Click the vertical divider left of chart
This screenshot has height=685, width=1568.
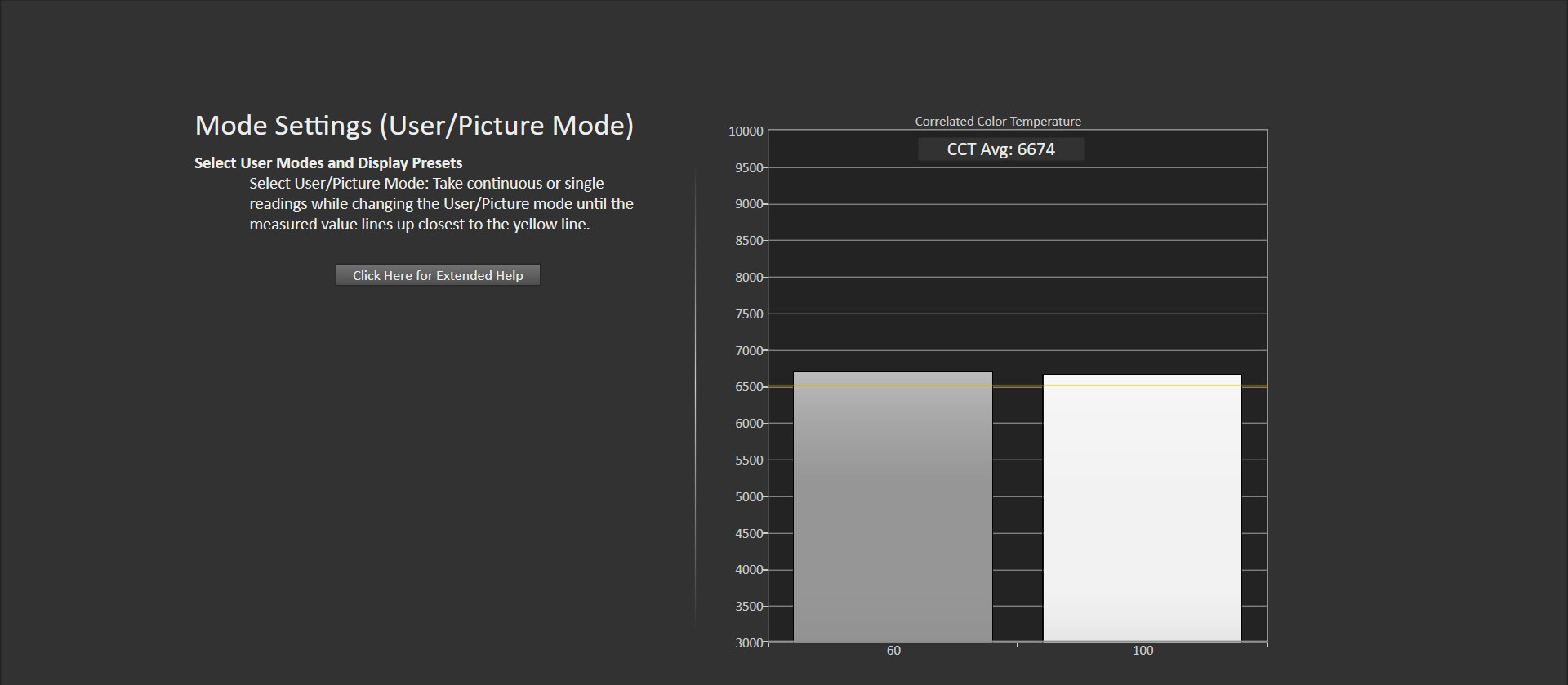(696, 400)
